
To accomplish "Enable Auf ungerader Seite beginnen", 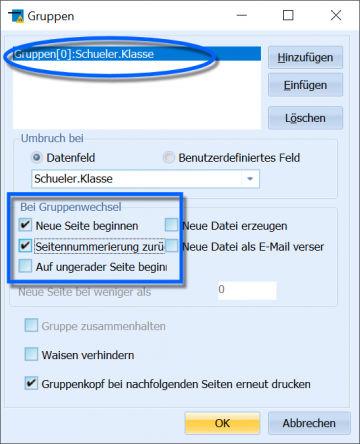I will (25, 266).
